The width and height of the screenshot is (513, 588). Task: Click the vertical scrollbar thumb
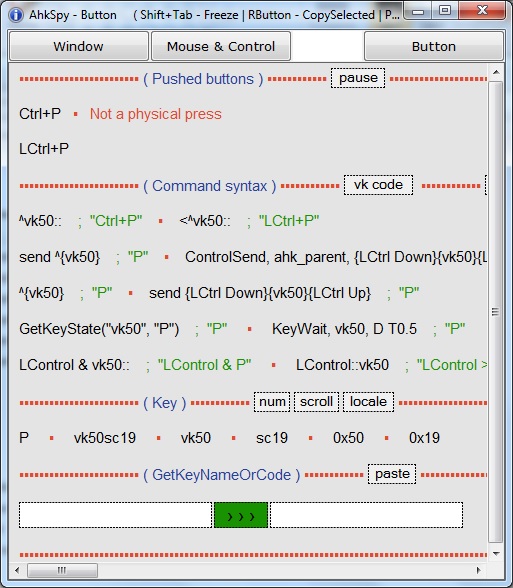point(496,312)
